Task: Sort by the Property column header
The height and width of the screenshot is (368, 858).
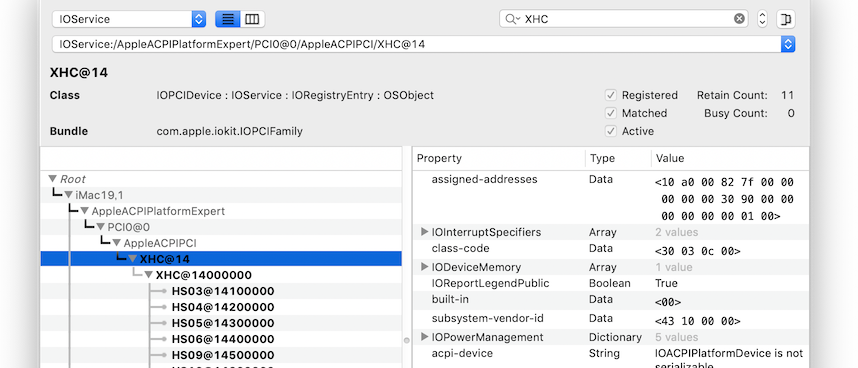Action: click(x=498, y=159)
